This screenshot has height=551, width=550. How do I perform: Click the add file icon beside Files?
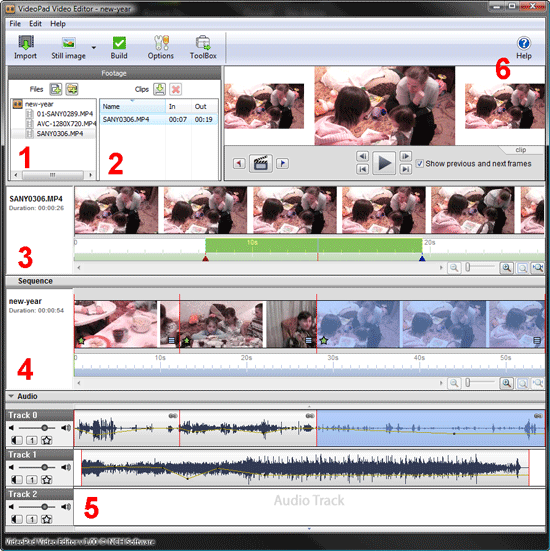point(56,89)
